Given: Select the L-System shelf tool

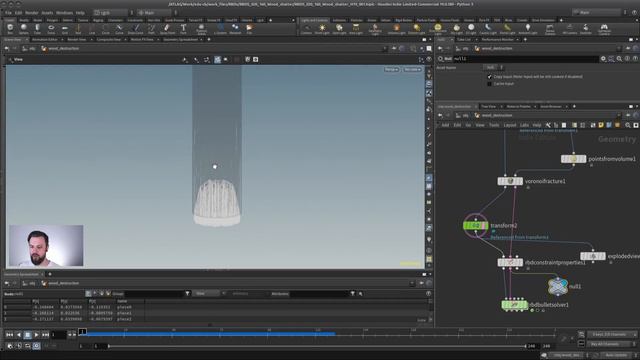Looking at the screenshot, I should pyautogui.click(x=220, y=29).
